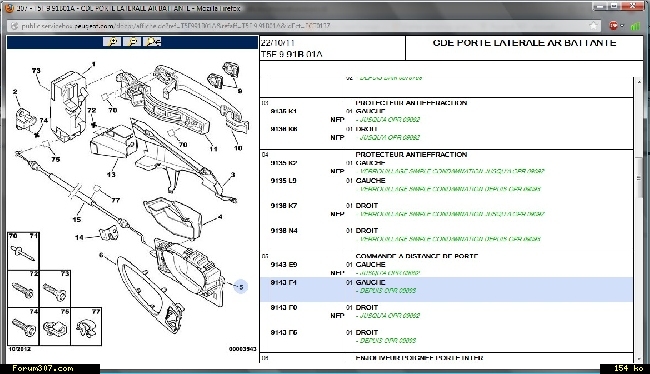This screenshot has height=374, width=650.
Task: Click callout number 13 on the diagram
Action: tap(111, 174)
